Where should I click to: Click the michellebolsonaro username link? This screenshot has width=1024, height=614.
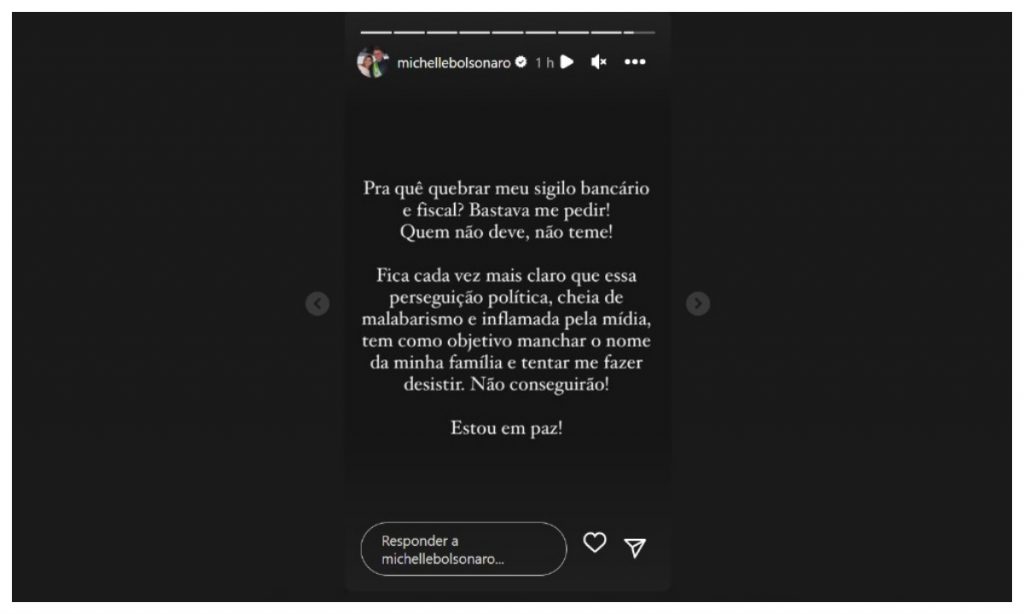click(453, 63)
